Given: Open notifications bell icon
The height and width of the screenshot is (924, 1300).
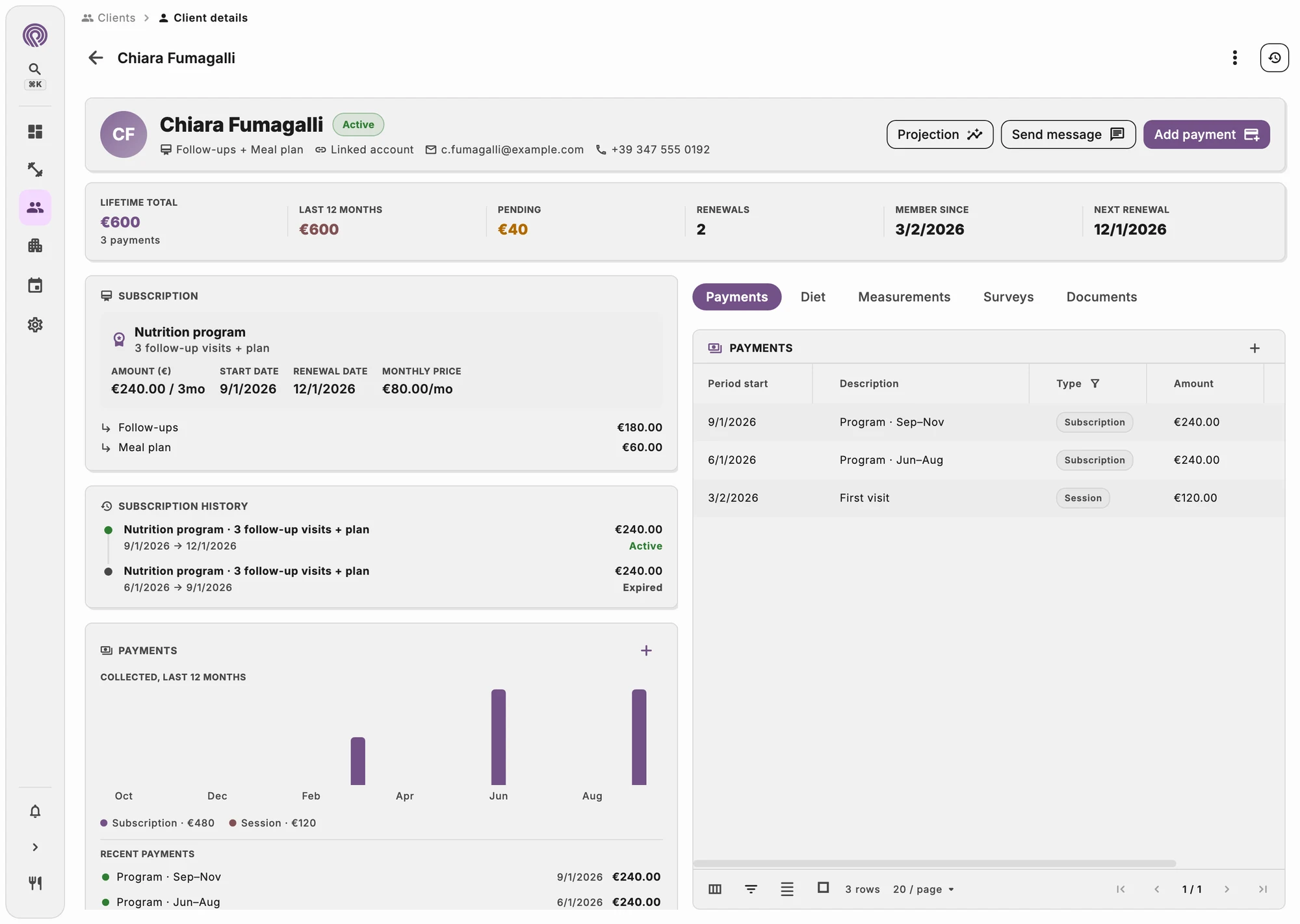Looking at the screenshot, I should [35, 812].
